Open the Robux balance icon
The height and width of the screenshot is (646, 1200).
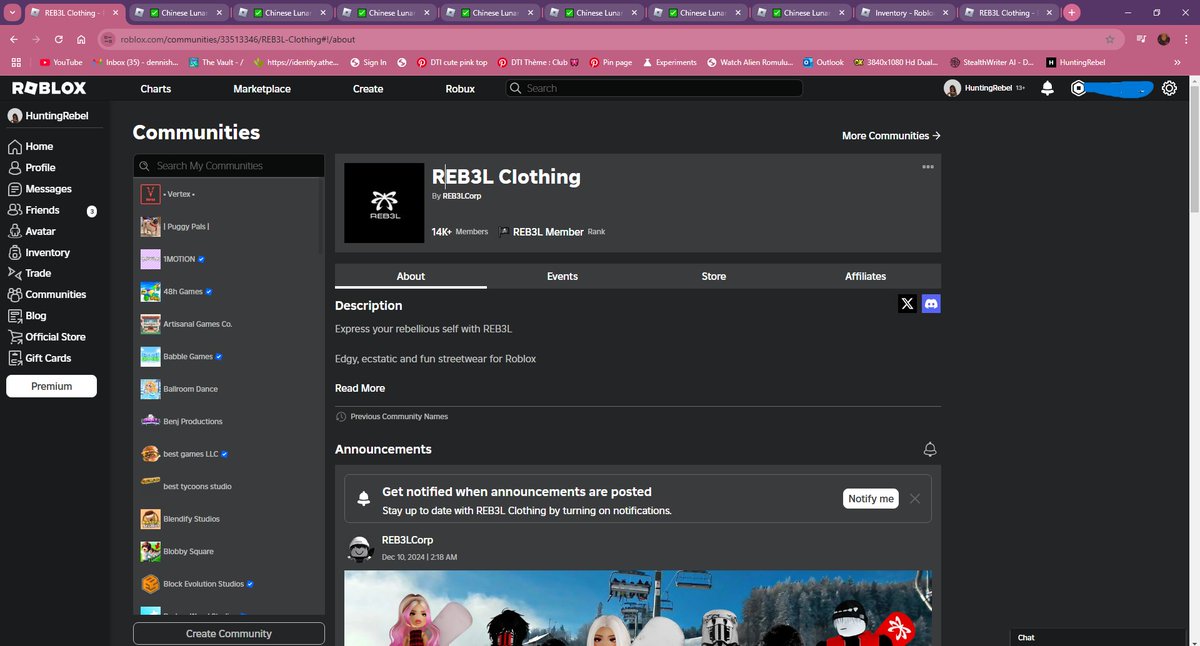pos(1078,88)
